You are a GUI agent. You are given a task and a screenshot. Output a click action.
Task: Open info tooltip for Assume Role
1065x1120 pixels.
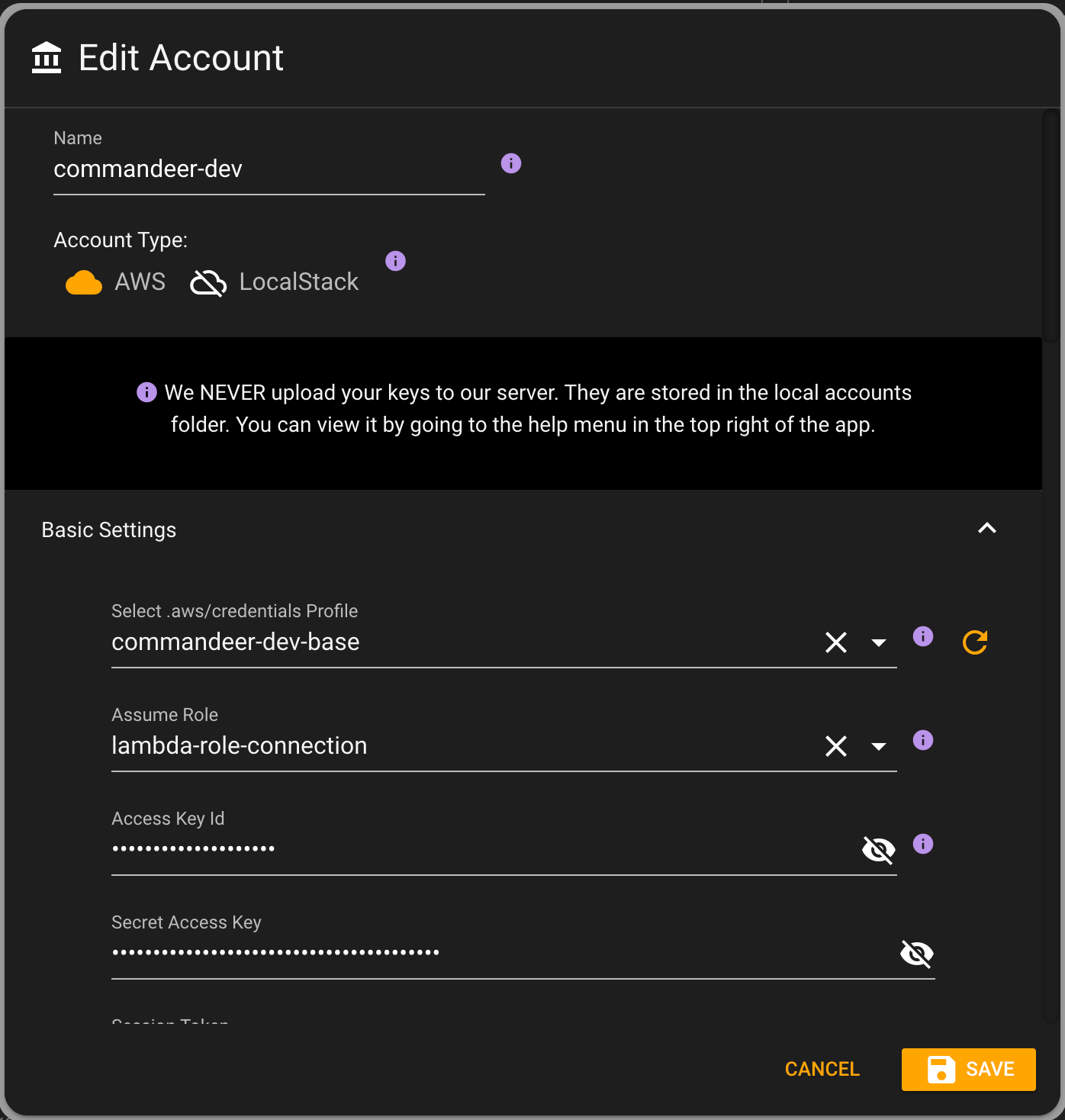click(923, 740)
